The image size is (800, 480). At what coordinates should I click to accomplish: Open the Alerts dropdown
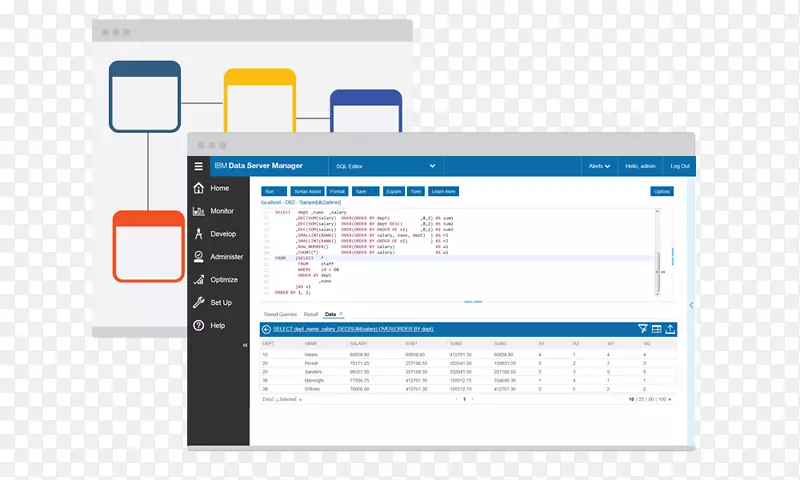tap(599, 166)
